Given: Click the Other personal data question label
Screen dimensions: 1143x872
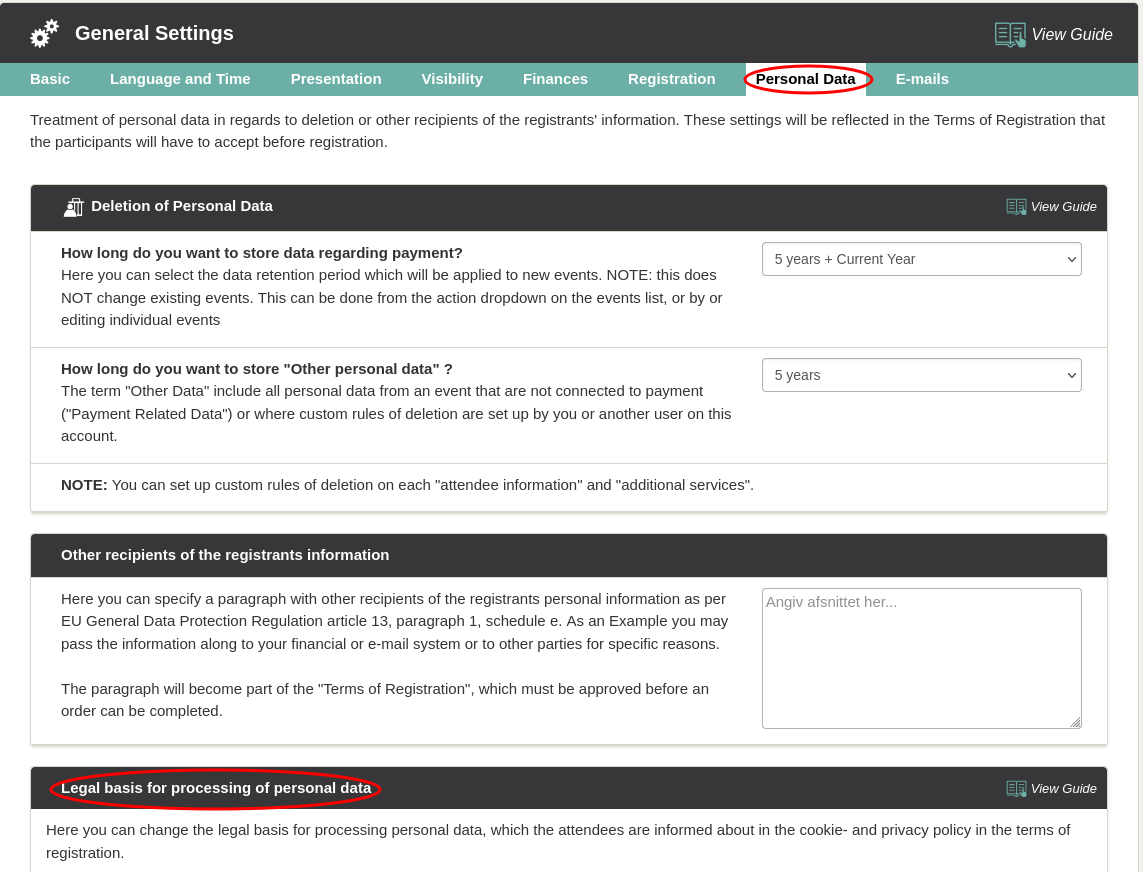Looking at the screenshot, I should [257, 369].
